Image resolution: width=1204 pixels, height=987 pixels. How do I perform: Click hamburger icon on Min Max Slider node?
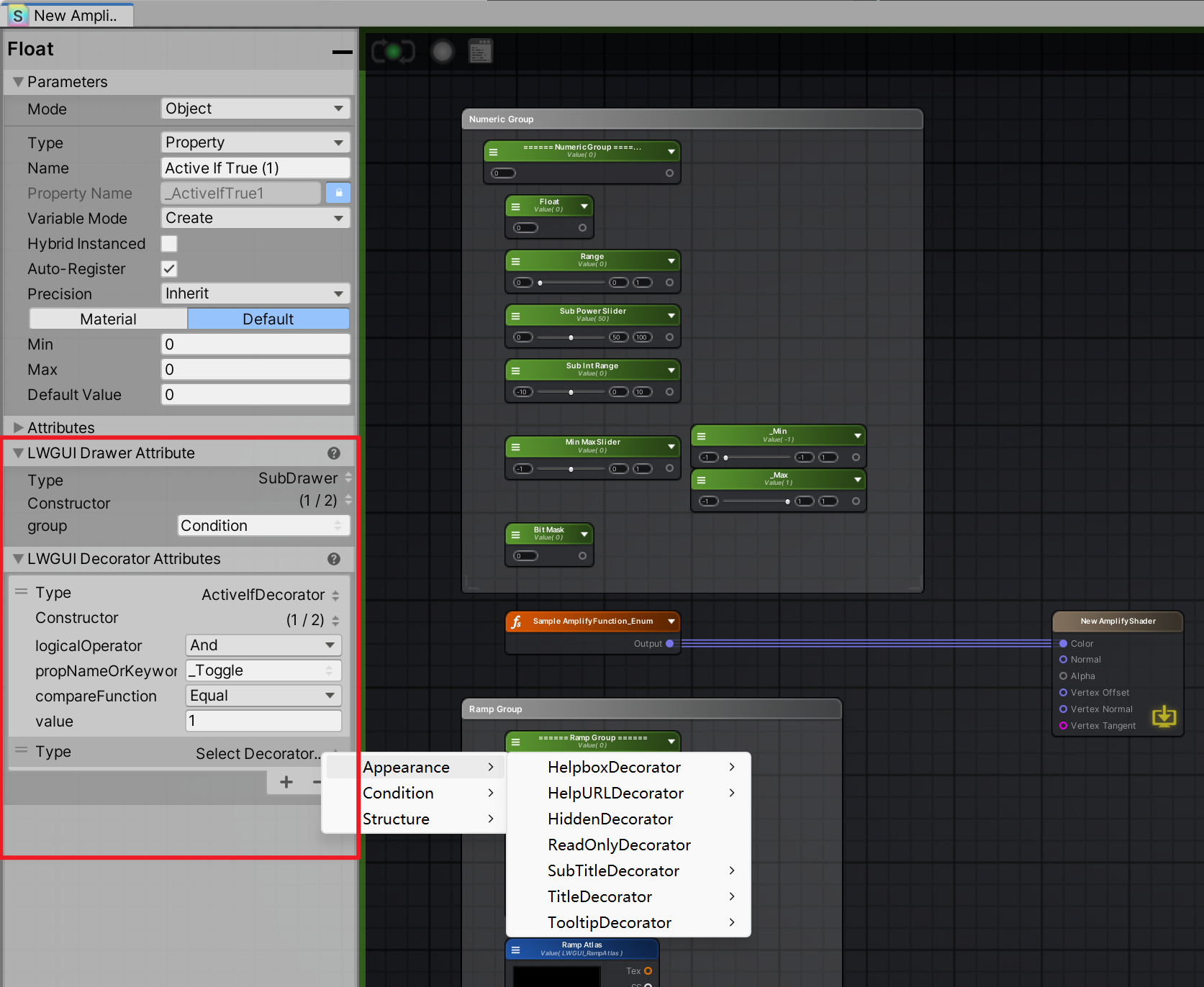[x=515, y=447]
